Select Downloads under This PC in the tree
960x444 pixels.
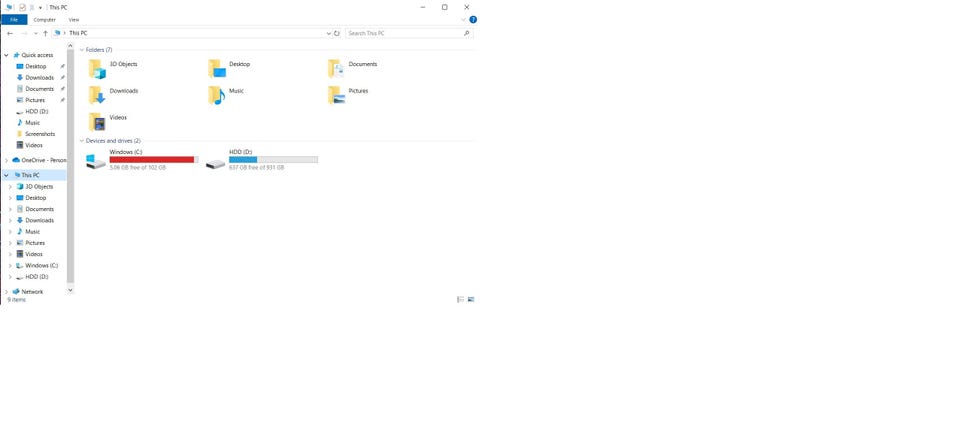pyautogui.click(x=39, y=220)
